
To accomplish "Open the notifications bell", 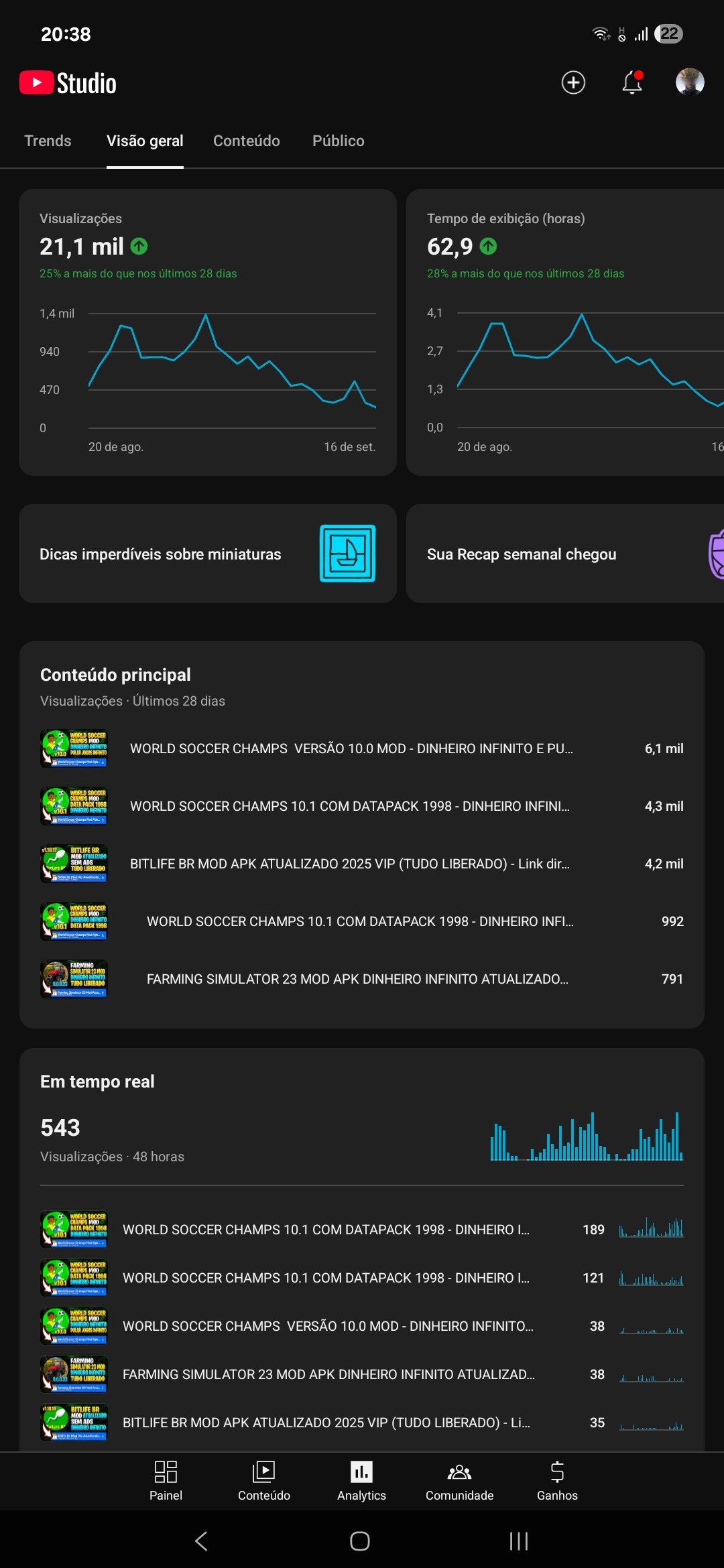I will point(631,82).
